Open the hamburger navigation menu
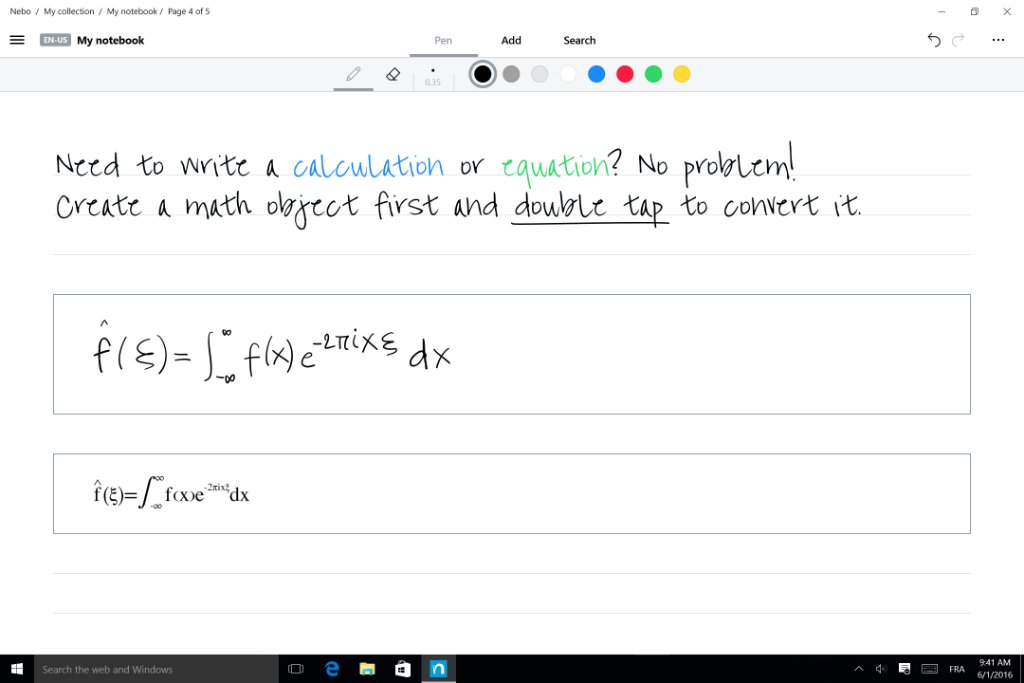This screenshot has height=683, width=1024. (17, 40)
